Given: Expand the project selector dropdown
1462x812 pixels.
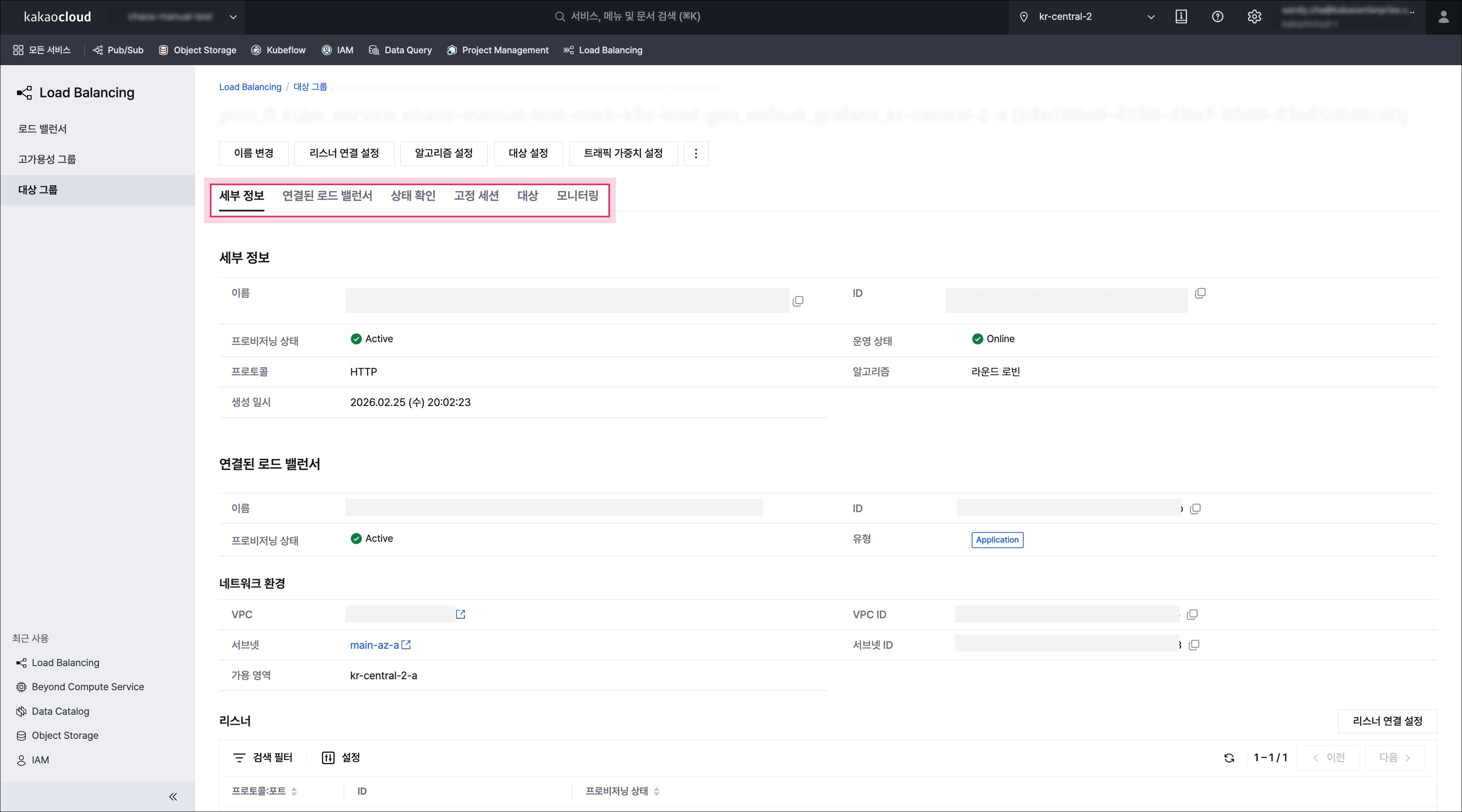Looking at the screenshot, I should click(233, 17).
